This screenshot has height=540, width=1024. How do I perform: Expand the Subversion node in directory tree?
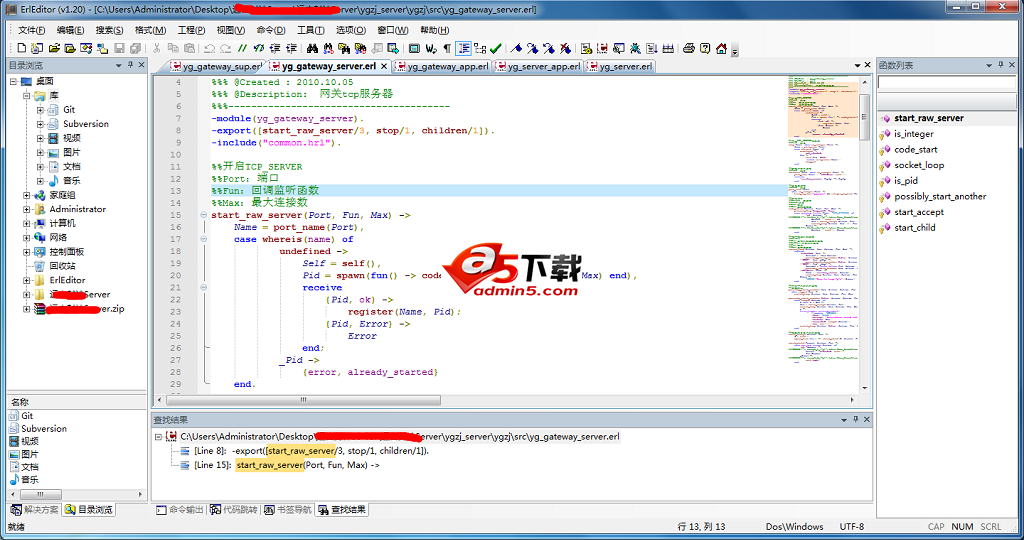40,124
